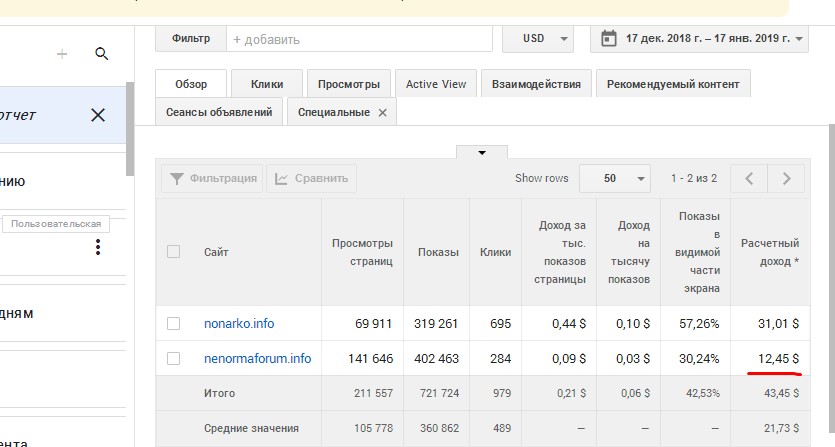Check the nonarko.info row checkbox

point(174,323)
